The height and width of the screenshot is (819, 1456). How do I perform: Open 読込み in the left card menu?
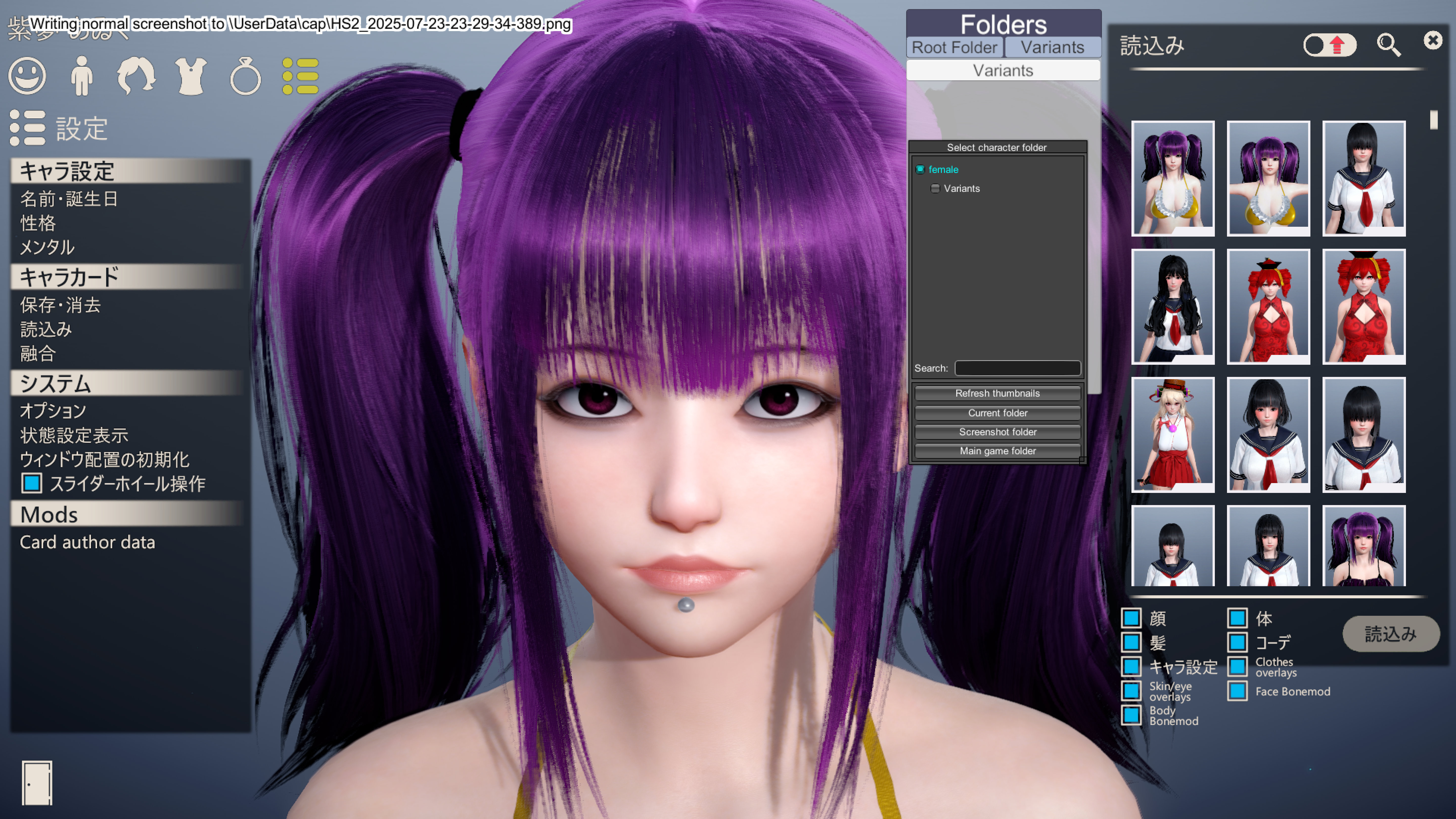tap(46, 330)
